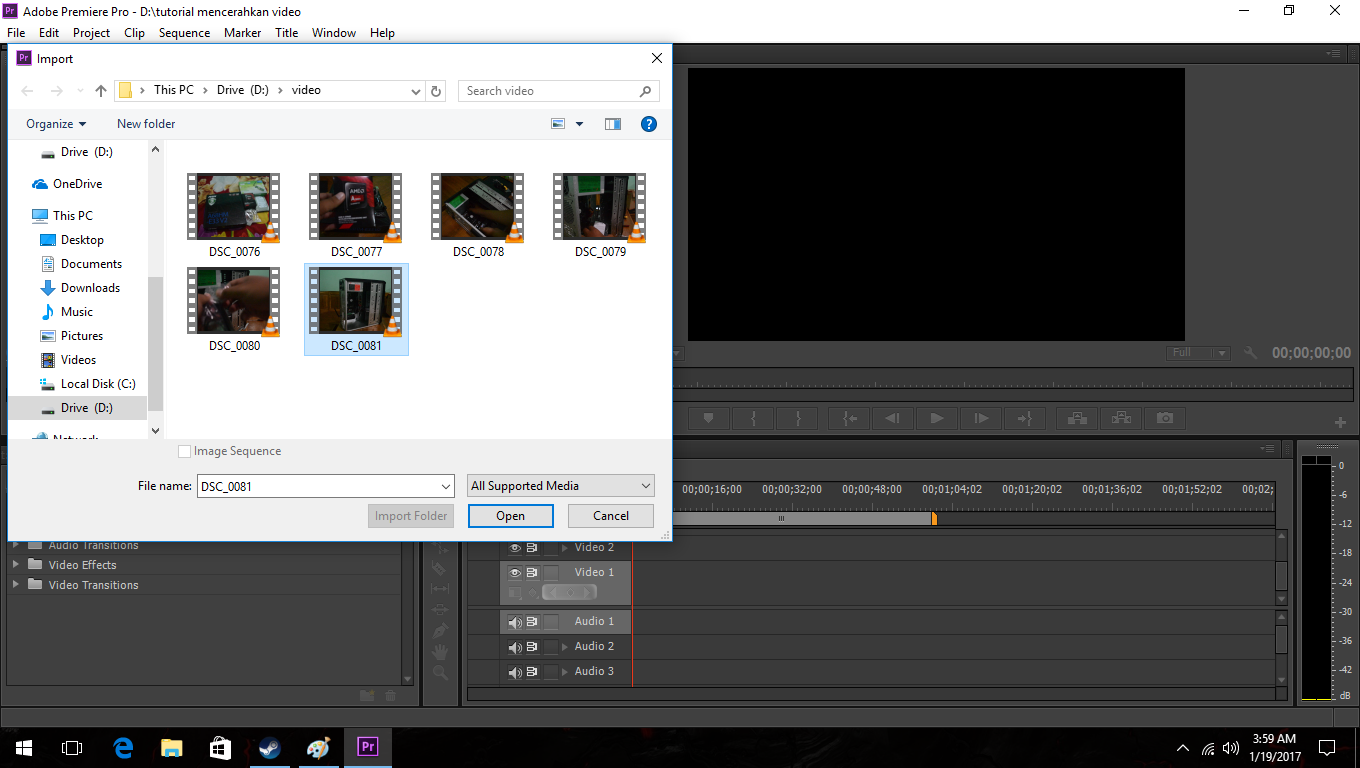Change the view using the view icon
Screen dimensions: 1360x768
pyautogui.click(x=559, y=124)
